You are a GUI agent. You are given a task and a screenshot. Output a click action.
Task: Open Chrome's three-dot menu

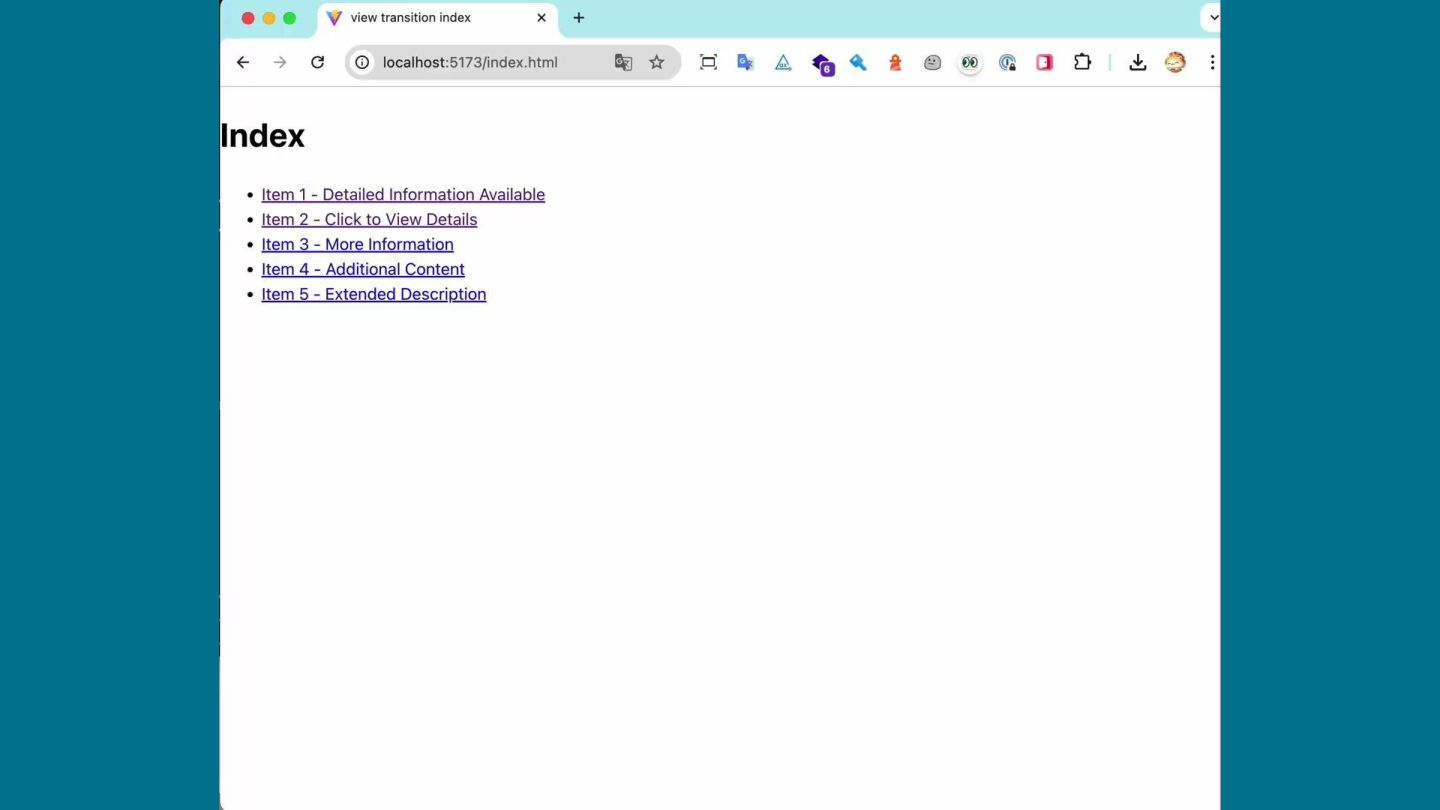(x=1212, y=62)
